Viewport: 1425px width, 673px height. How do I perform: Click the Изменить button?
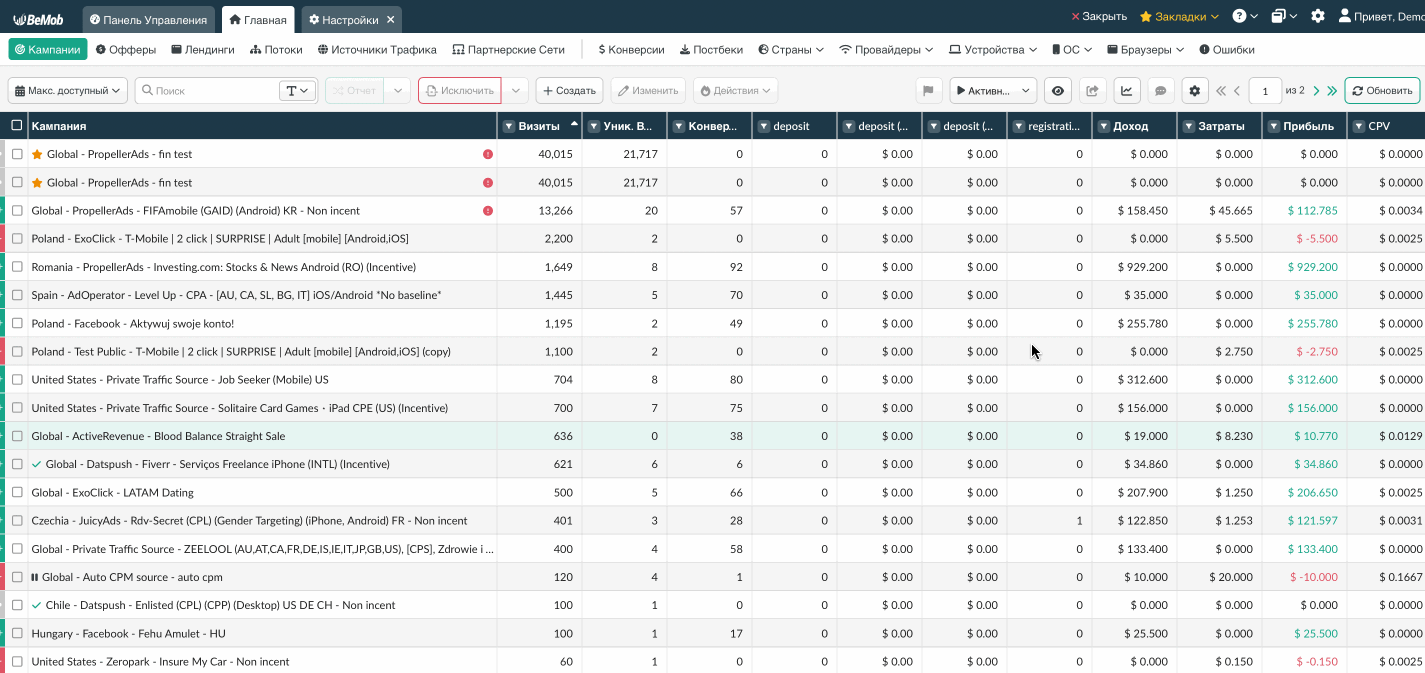coord(648,91)
